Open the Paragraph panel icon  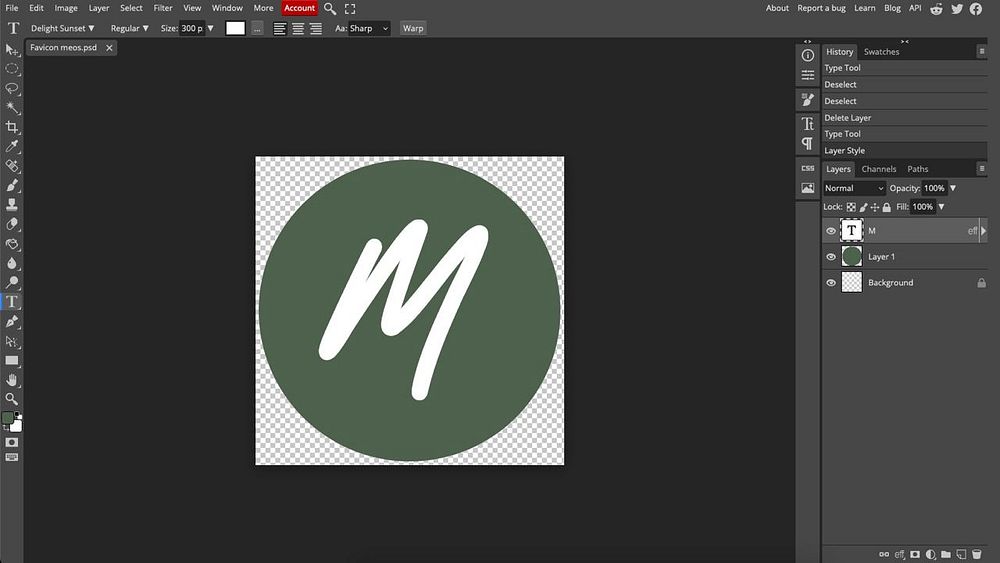coord(807,143)
